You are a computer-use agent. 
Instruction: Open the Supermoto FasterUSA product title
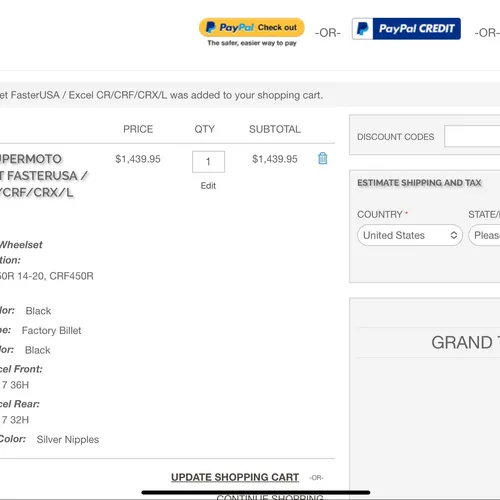tap(43, 176)
